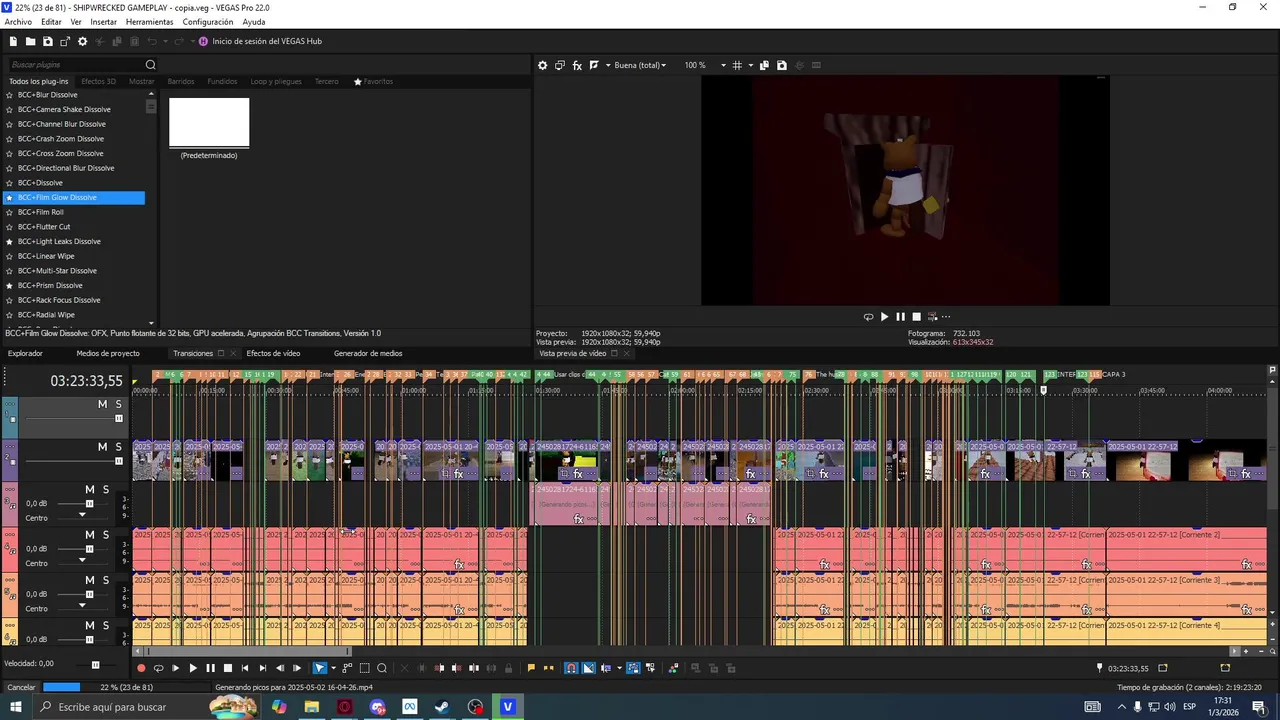Open the Herramientas menu
Viewport: 1280px width, 720px height.
click(149, 22)
